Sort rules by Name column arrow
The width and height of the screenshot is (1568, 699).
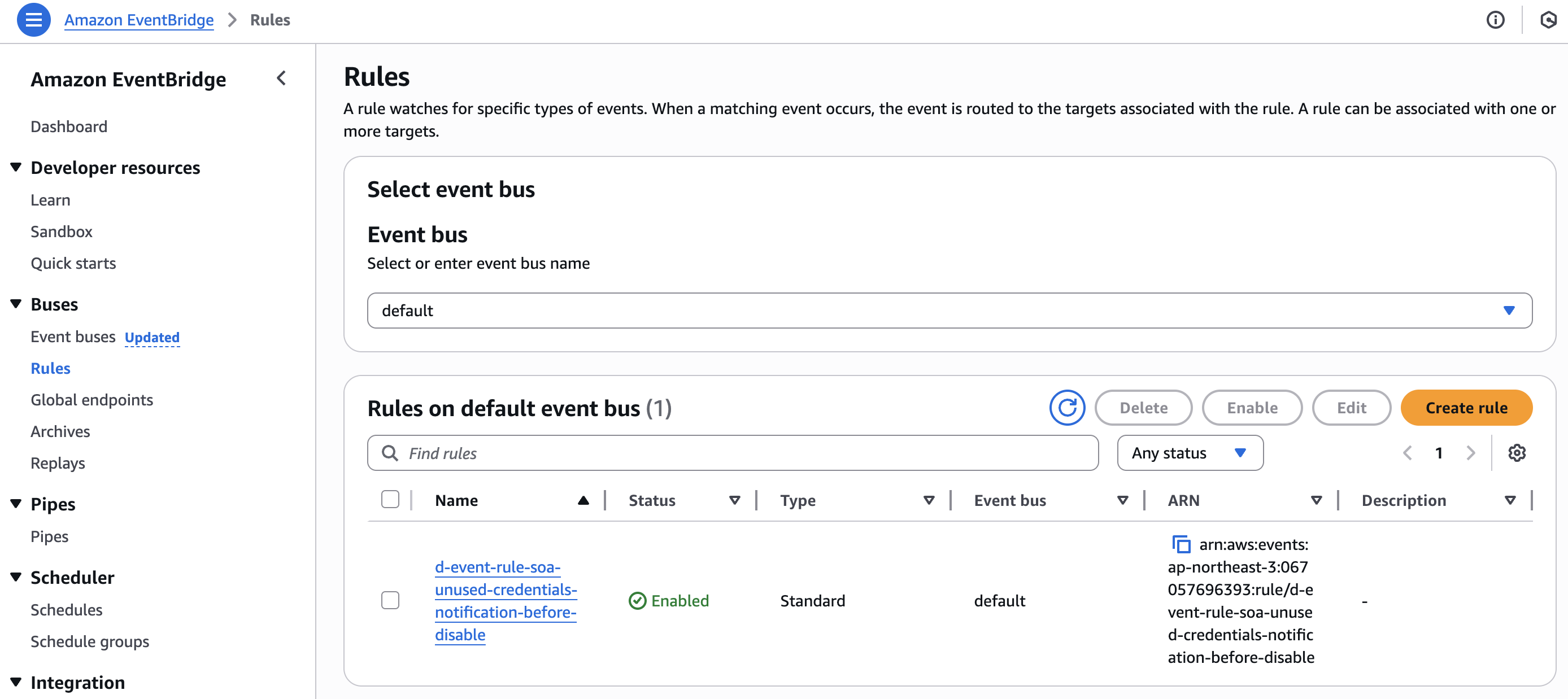(x=582, y=500)
